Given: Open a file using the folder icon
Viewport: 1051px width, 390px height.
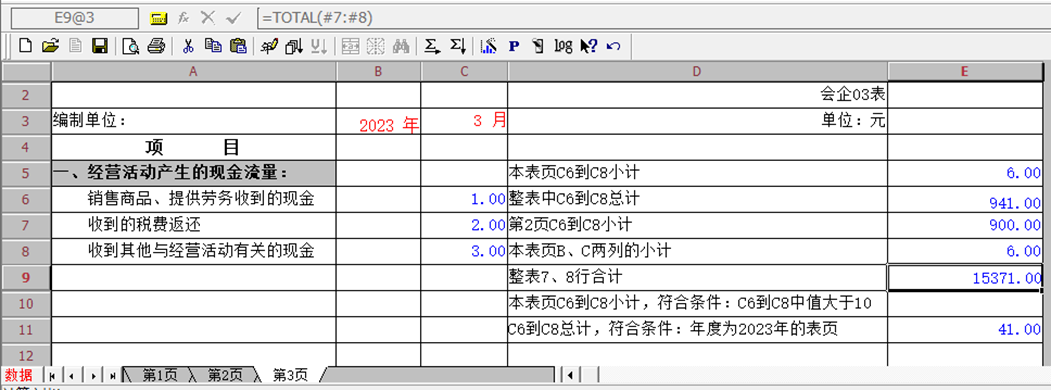Looking at the screenshot, I should pos(50,46).
